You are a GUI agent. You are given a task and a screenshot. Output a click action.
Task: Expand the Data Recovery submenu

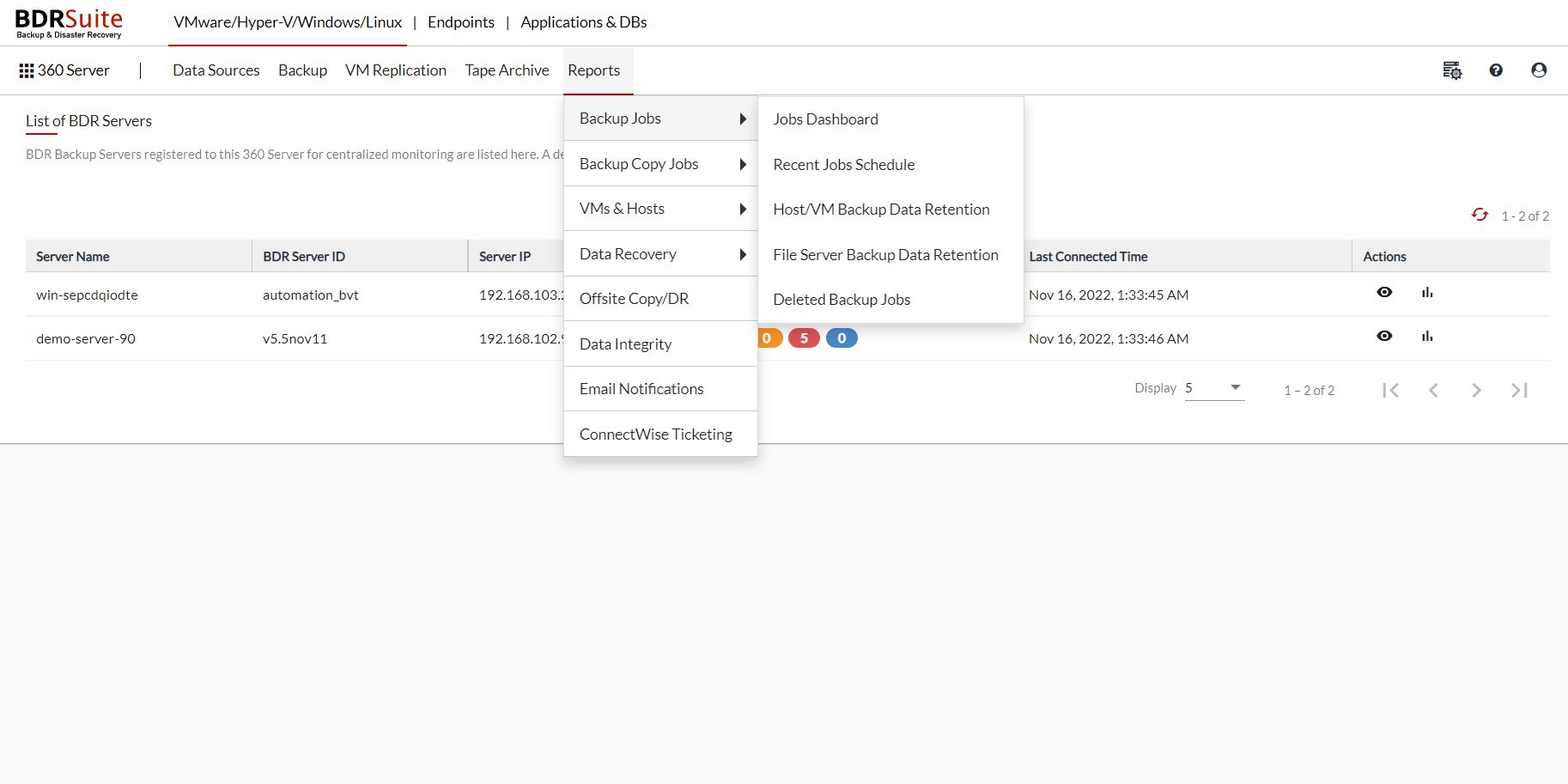pos(660,254)
